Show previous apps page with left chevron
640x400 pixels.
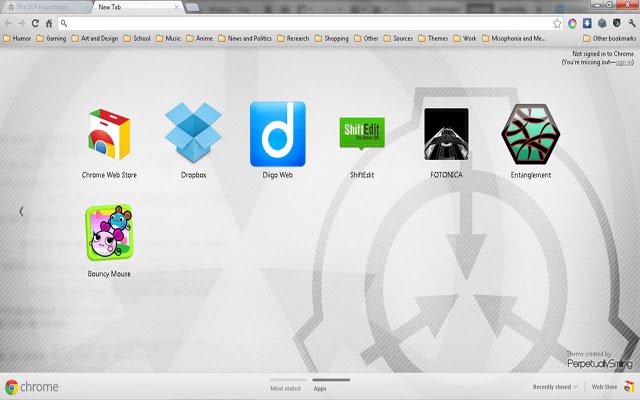(x=21, y=211)
